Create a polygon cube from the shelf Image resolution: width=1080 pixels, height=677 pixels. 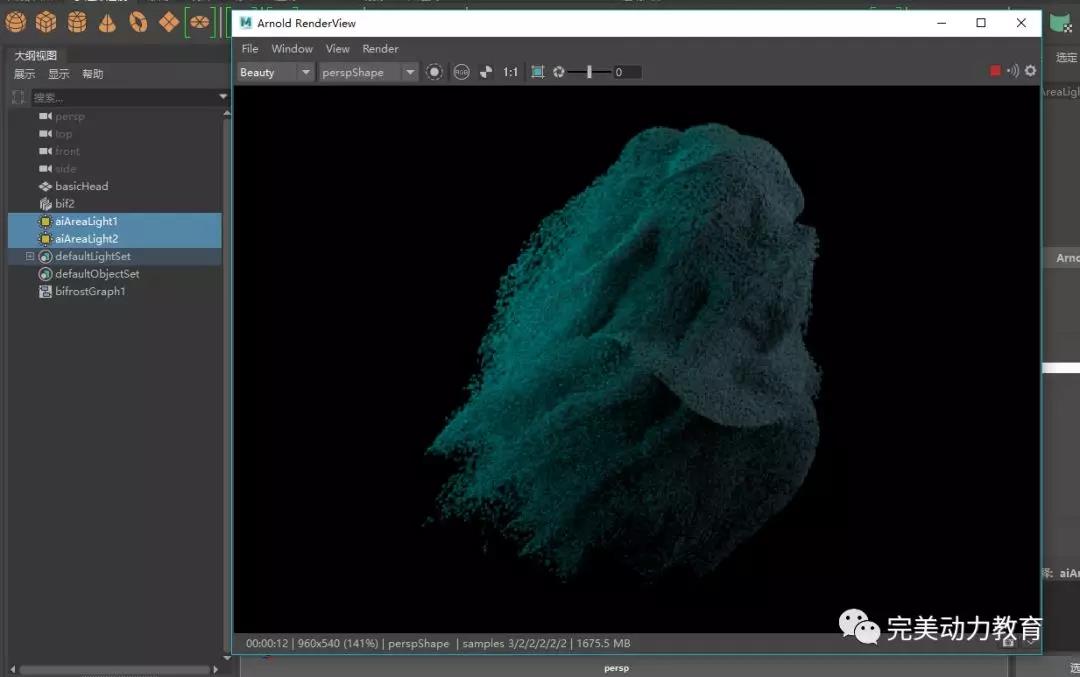46,21
